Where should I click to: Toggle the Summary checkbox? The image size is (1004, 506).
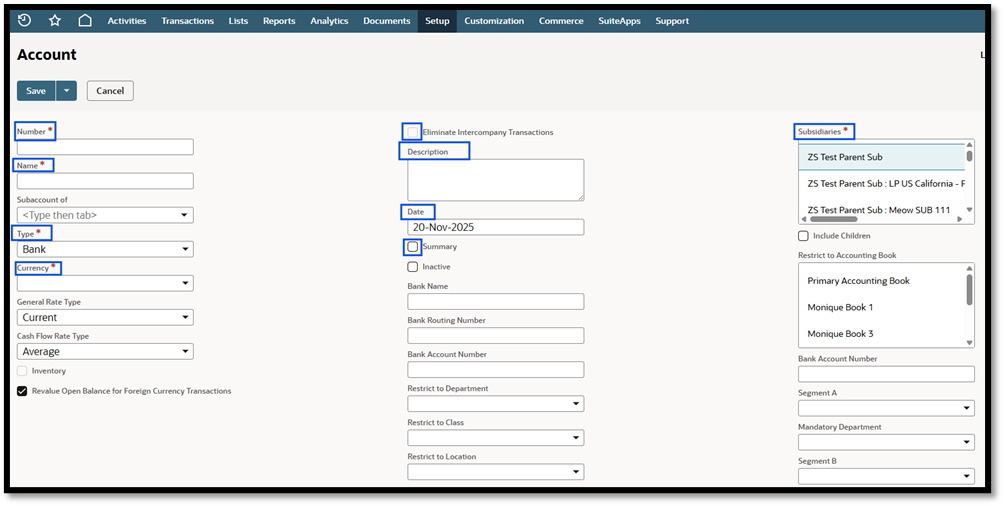click(x=413, y=247)
